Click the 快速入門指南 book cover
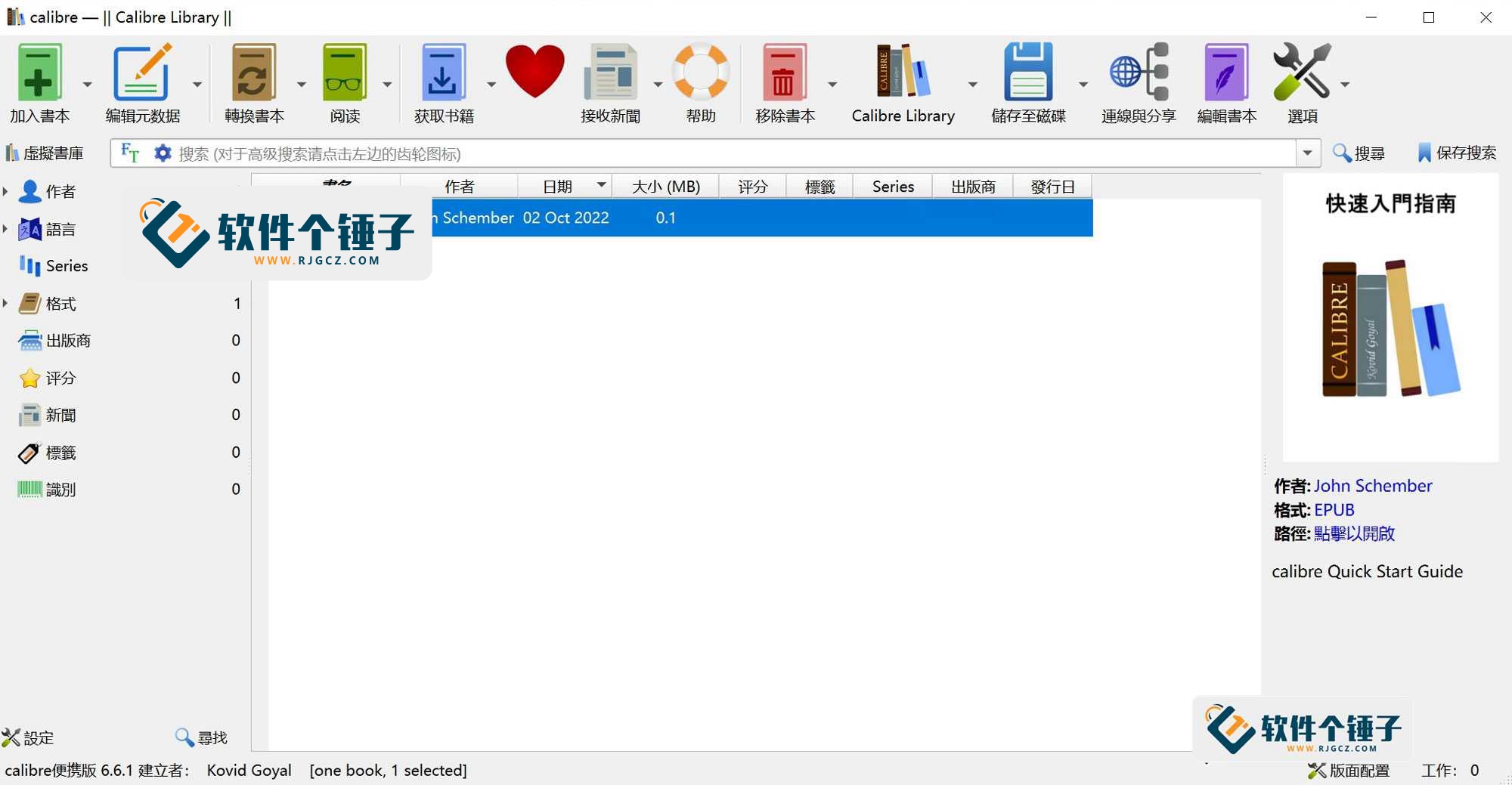 pyautogui.click(x=1390, y=317)
